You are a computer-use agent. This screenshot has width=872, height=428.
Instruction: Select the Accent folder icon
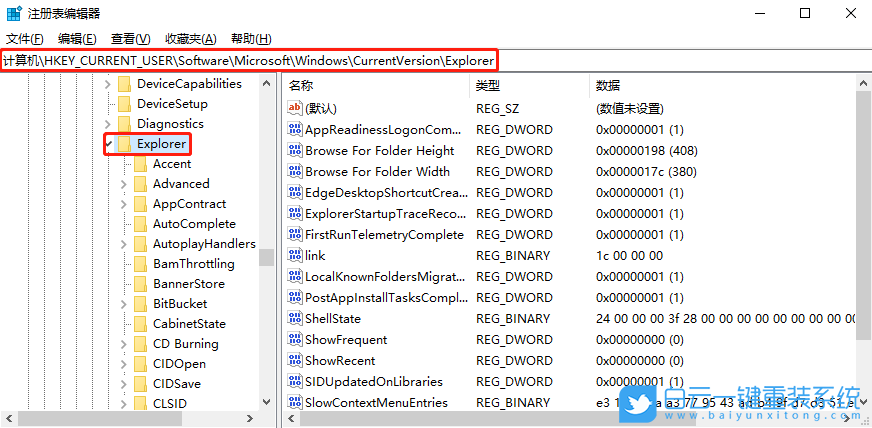pos(140,164)
